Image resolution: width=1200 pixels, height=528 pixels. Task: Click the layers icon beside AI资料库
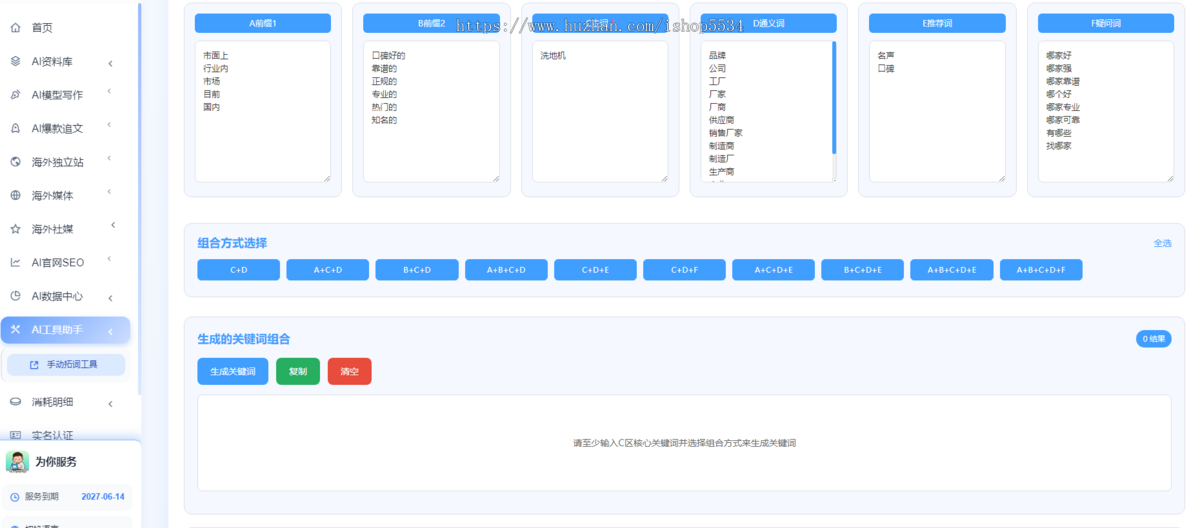coord(15,61)
